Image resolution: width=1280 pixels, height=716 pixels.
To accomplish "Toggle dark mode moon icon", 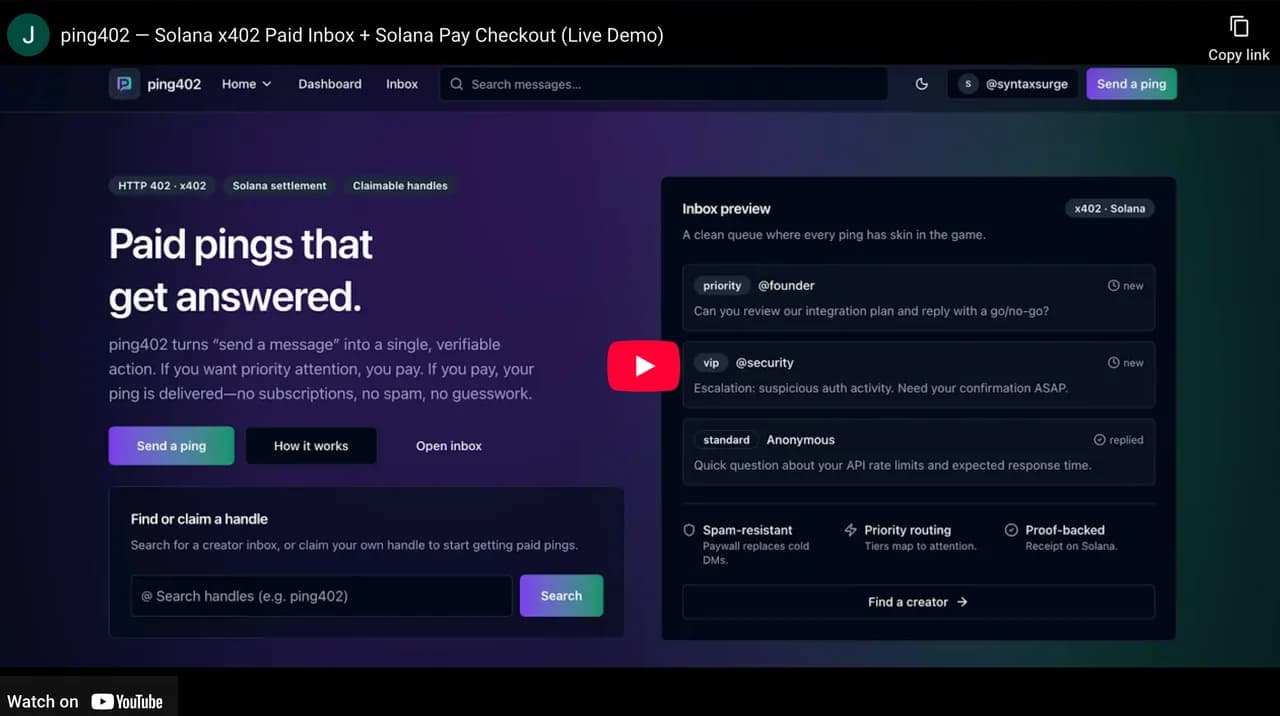I will coord(922,84).
